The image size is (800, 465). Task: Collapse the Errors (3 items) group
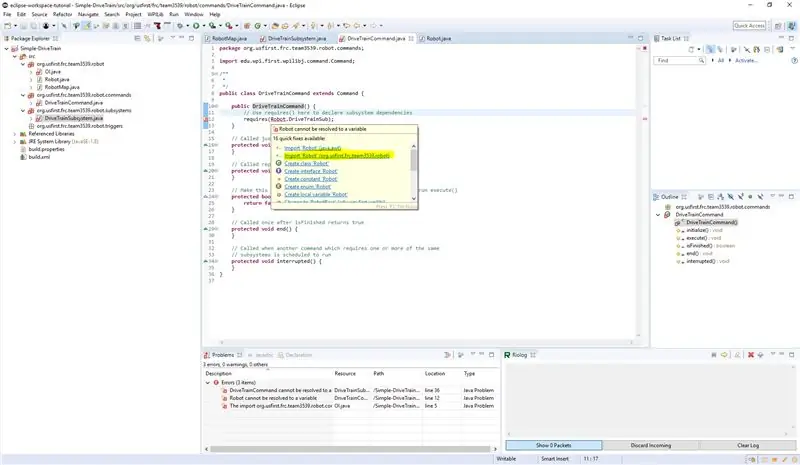point(208,382)
